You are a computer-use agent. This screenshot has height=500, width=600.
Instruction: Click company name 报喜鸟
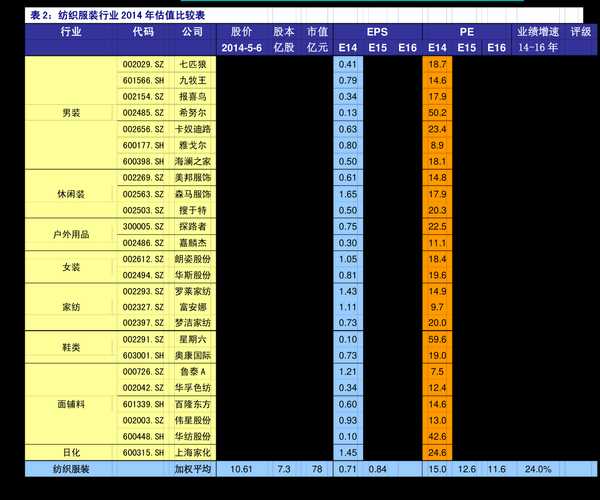[192, 96]
